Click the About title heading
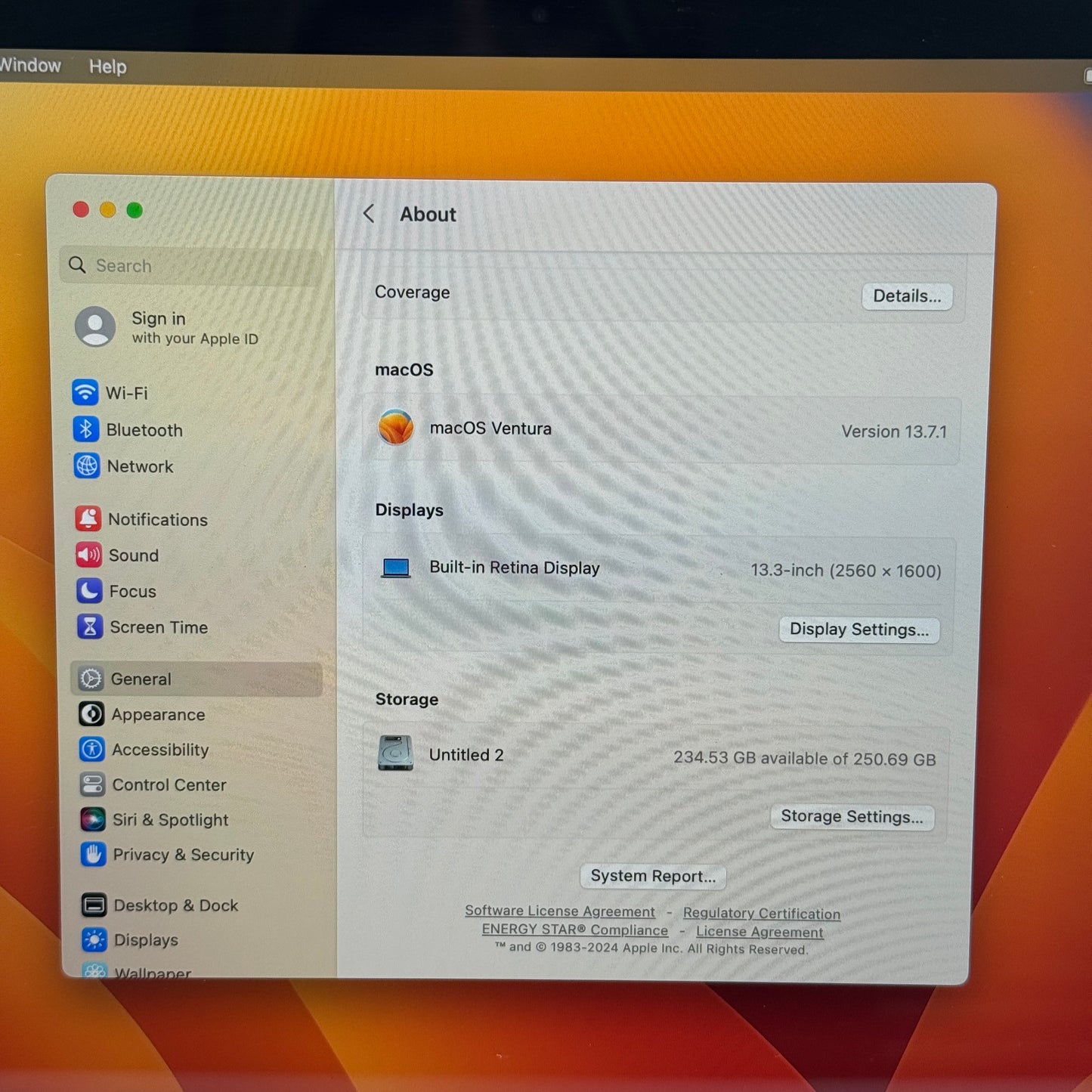Image resolution: width=1092 pixels, height=1092 pixels. 428,215
